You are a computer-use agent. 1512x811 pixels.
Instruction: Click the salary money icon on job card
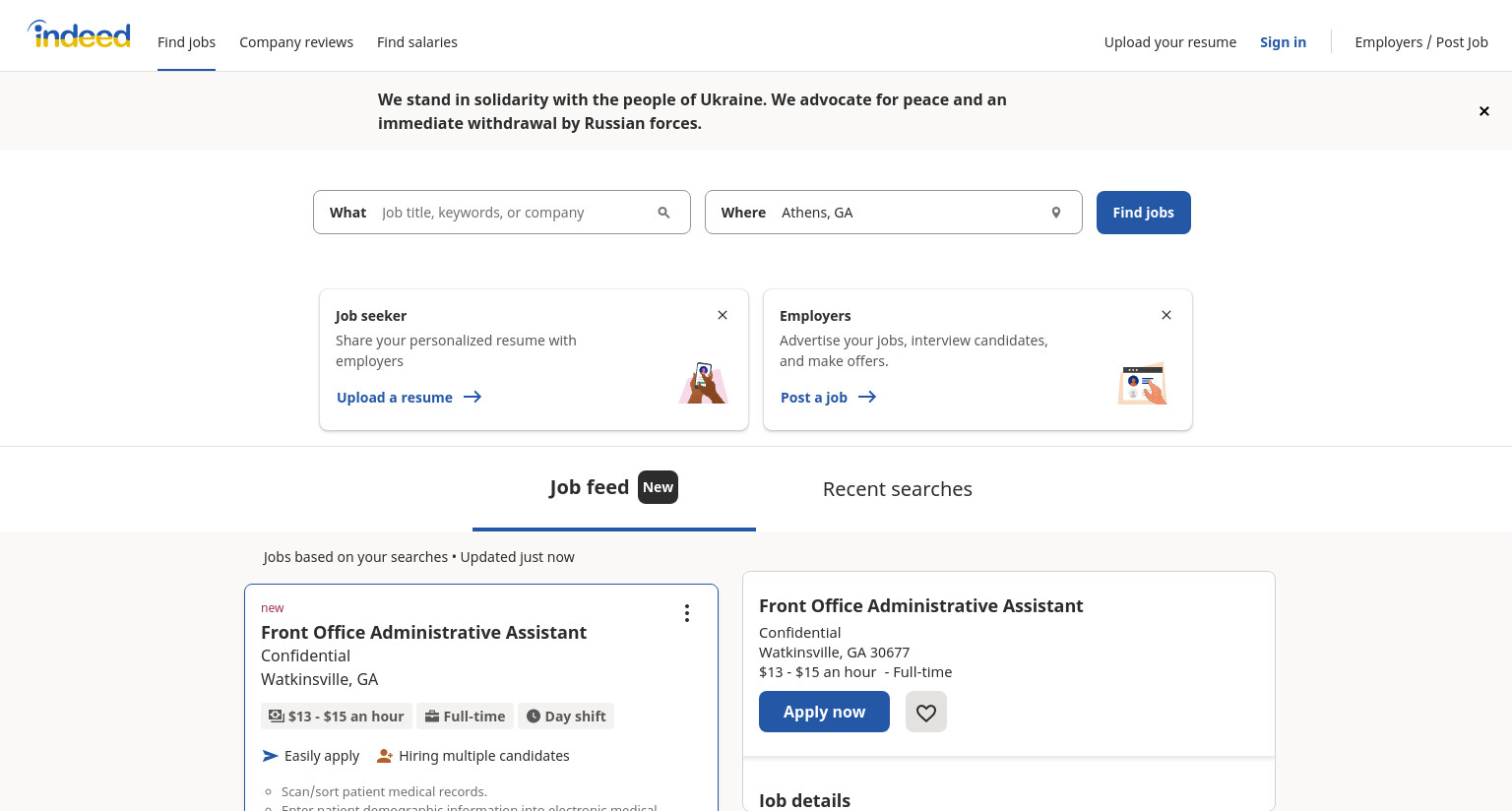click(277, 716)
